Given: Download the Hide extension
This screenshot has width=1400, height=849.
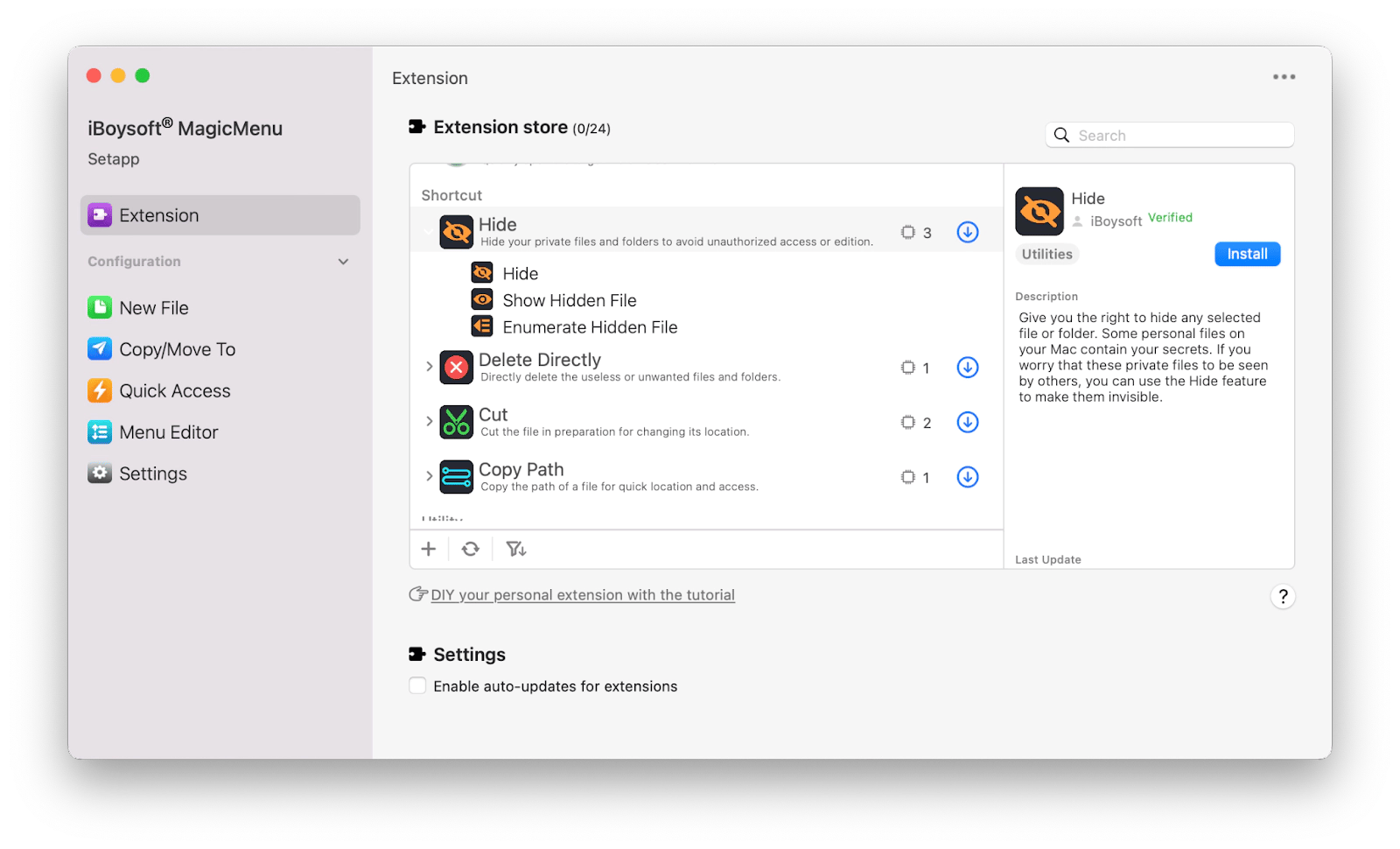Looking at the screenshot, I should (968, 232).
